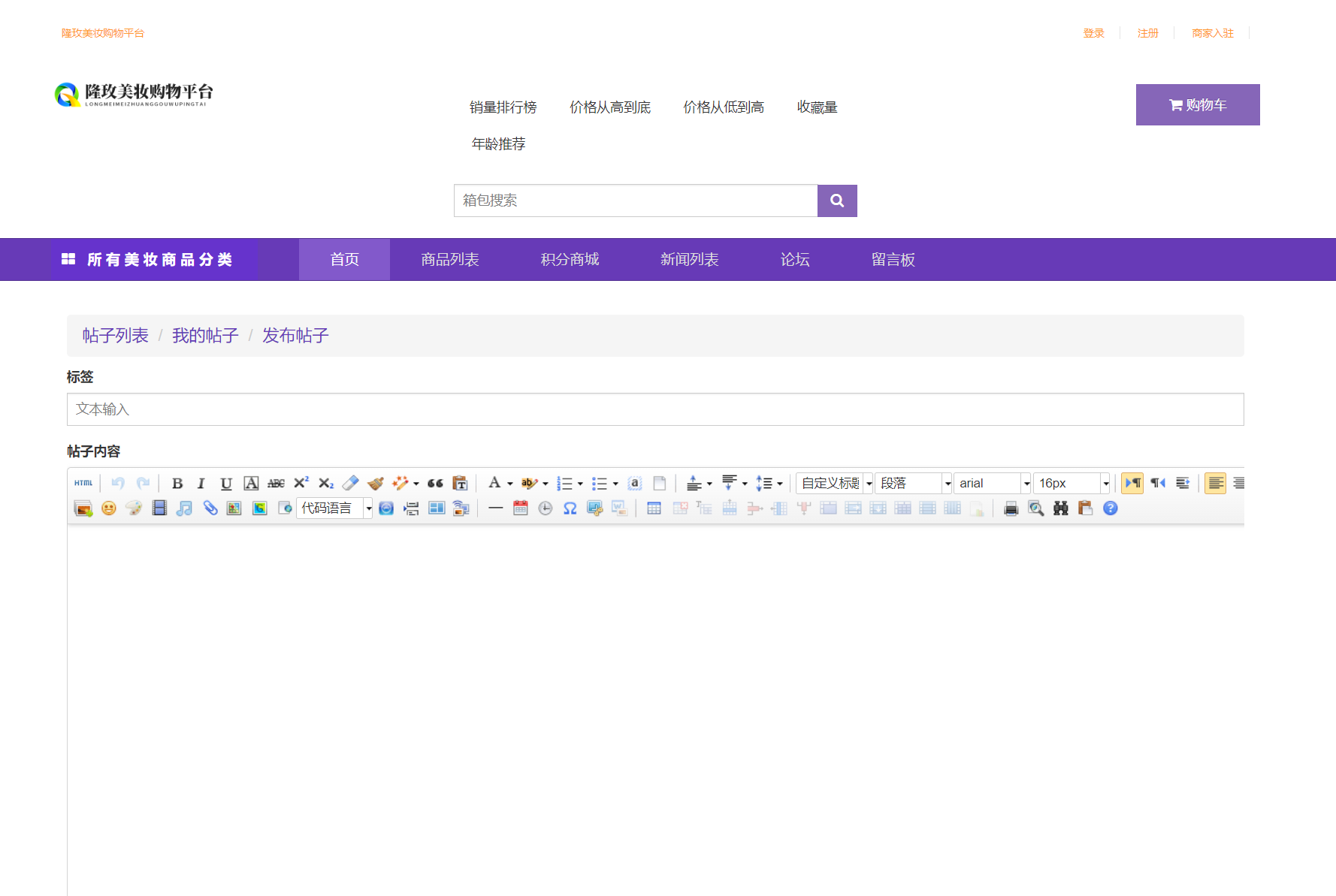Clear document with blank page icon
1336x896 pixels.
coord(659,483)
